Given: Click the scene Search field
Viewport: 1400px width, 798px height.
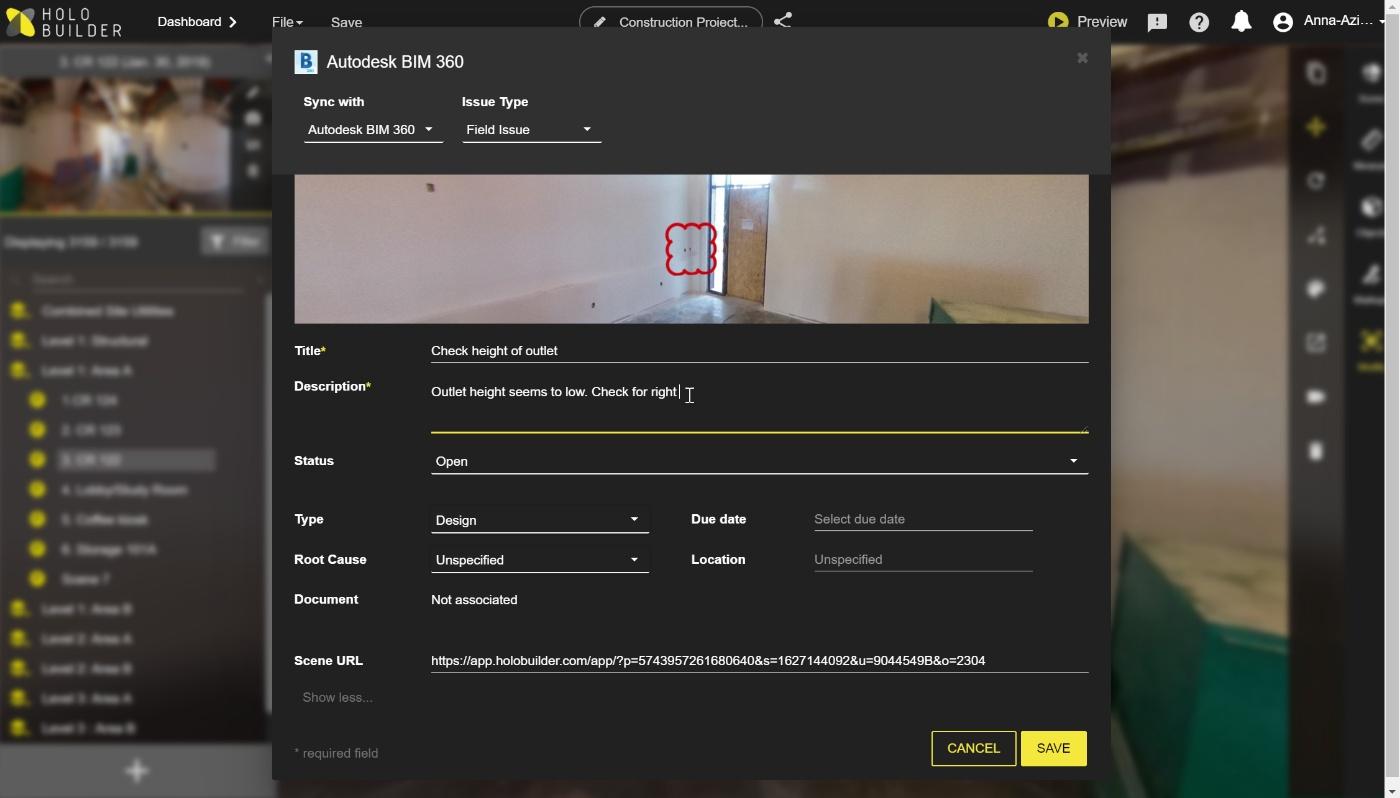Looking at the screenshot, I should click(135, 280).
